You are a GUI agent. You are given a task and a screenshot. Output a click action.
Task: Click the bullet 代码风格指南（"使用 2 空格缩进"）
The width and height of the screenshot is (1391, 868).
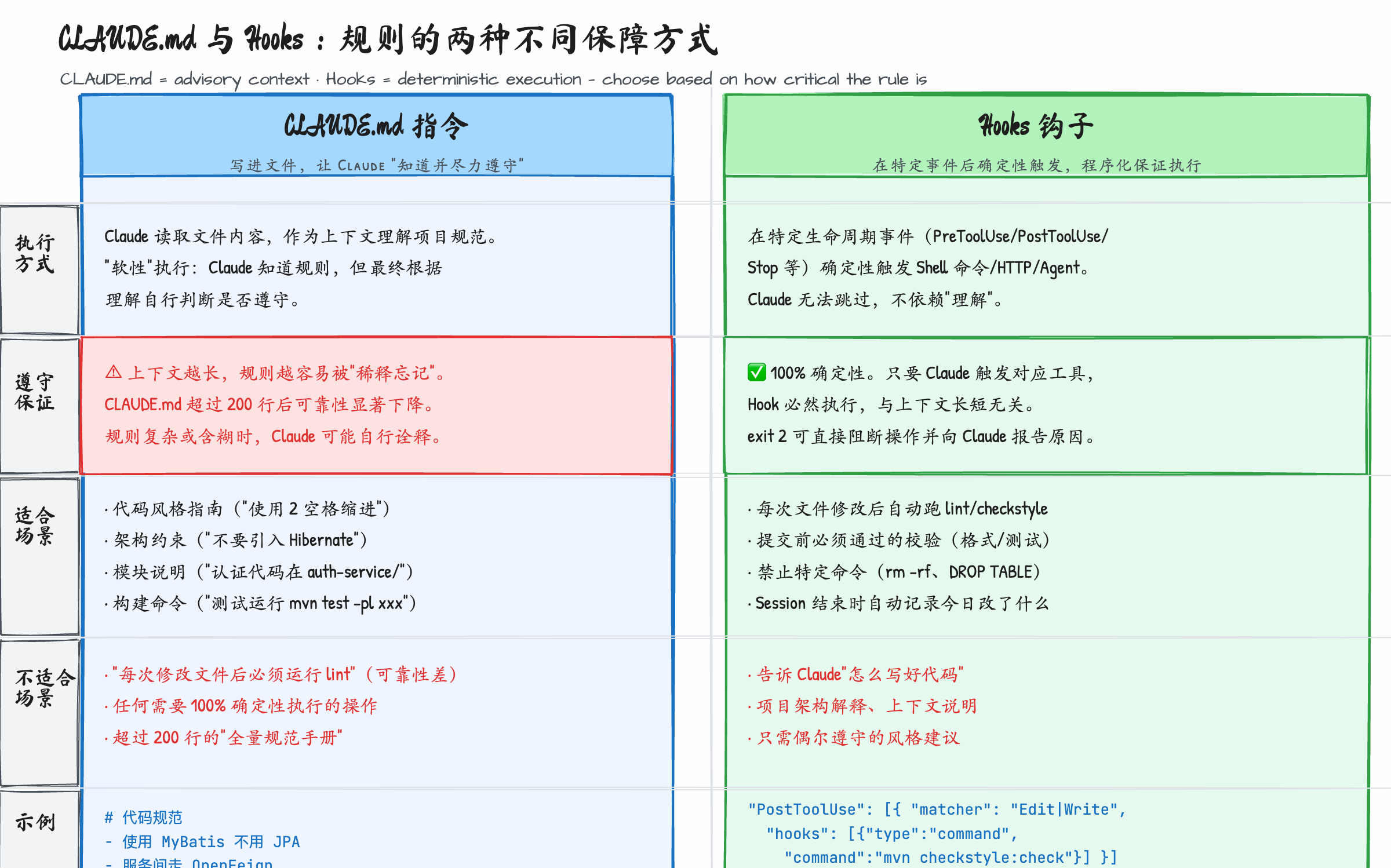[x=247, y=509]
